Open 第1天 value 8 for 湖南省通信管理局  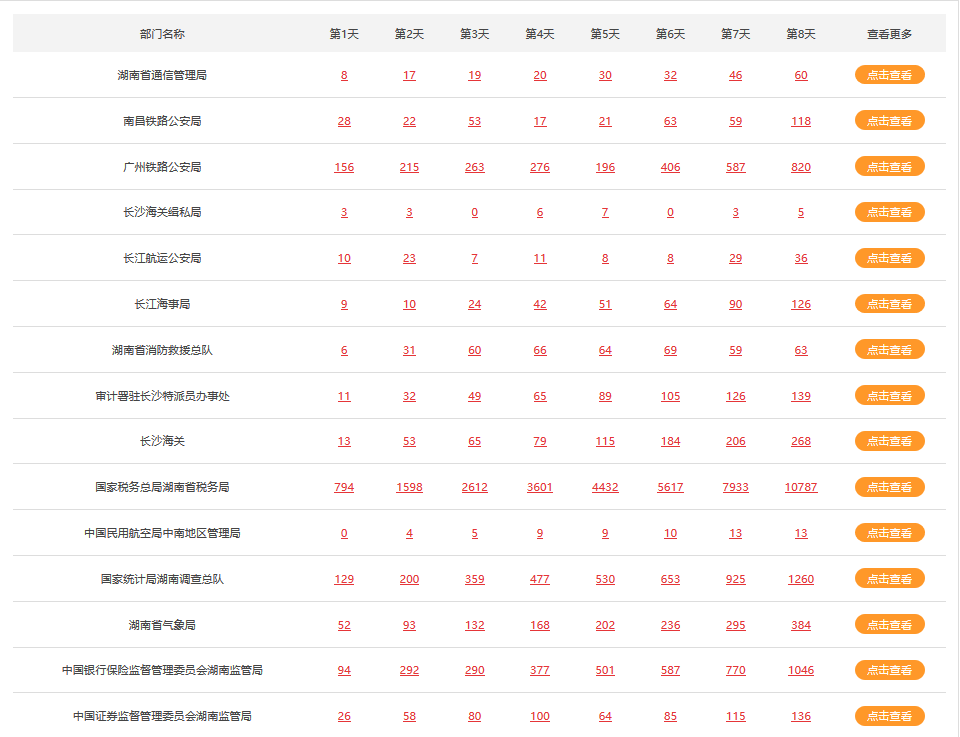click(x=344, y=75)
